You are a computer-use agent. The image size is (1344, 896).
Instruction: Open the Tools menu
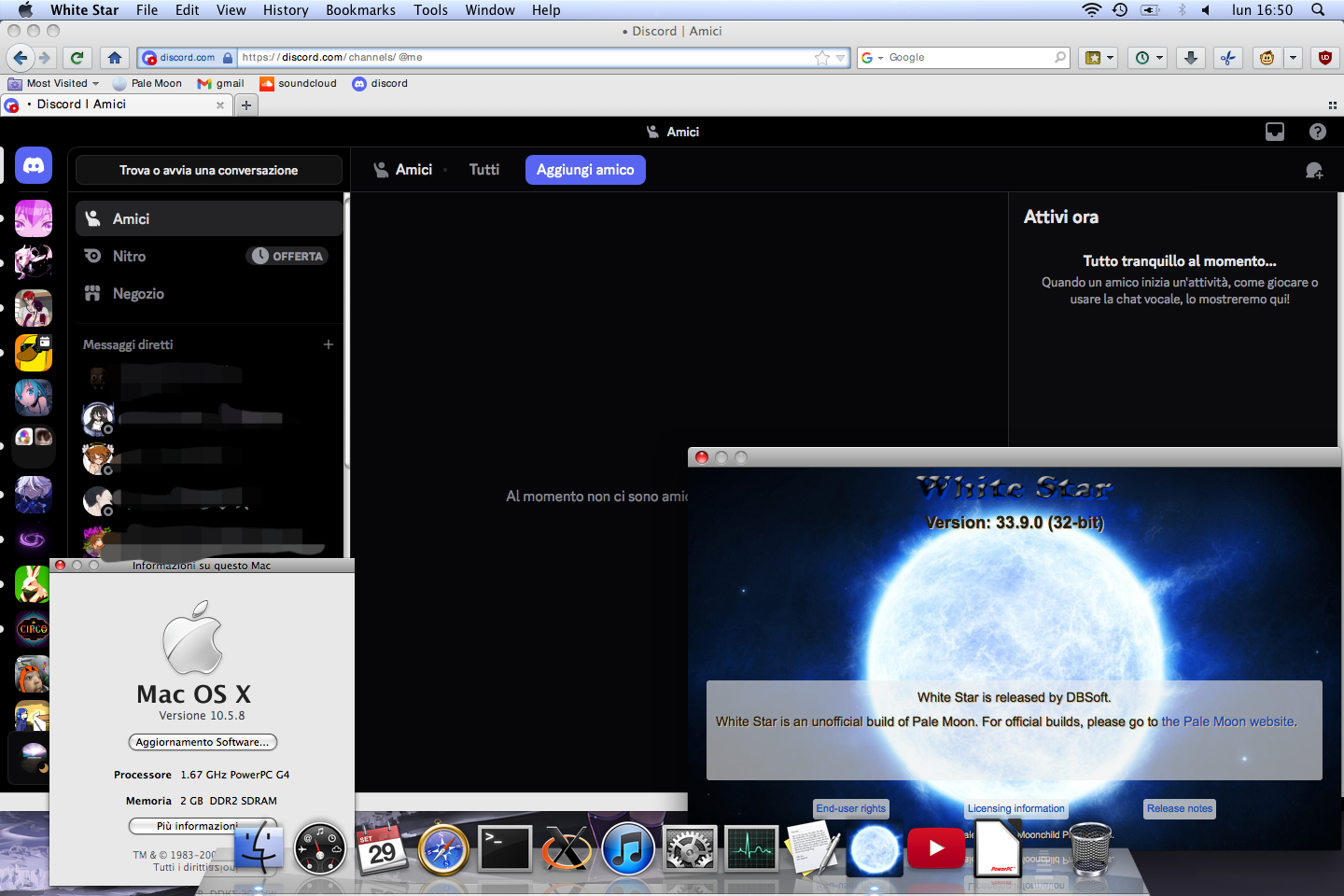430,10
